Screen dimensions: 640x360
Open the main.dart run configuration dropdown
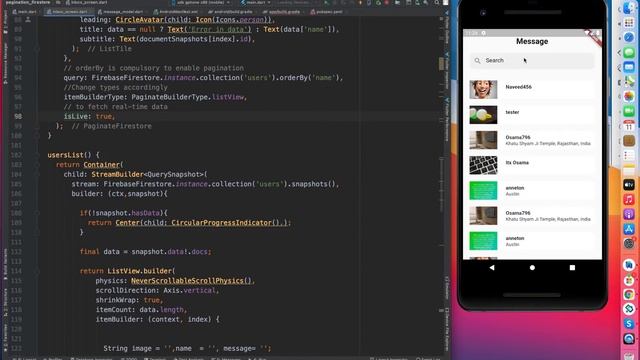pyautogui.click(x=256, y=2)
